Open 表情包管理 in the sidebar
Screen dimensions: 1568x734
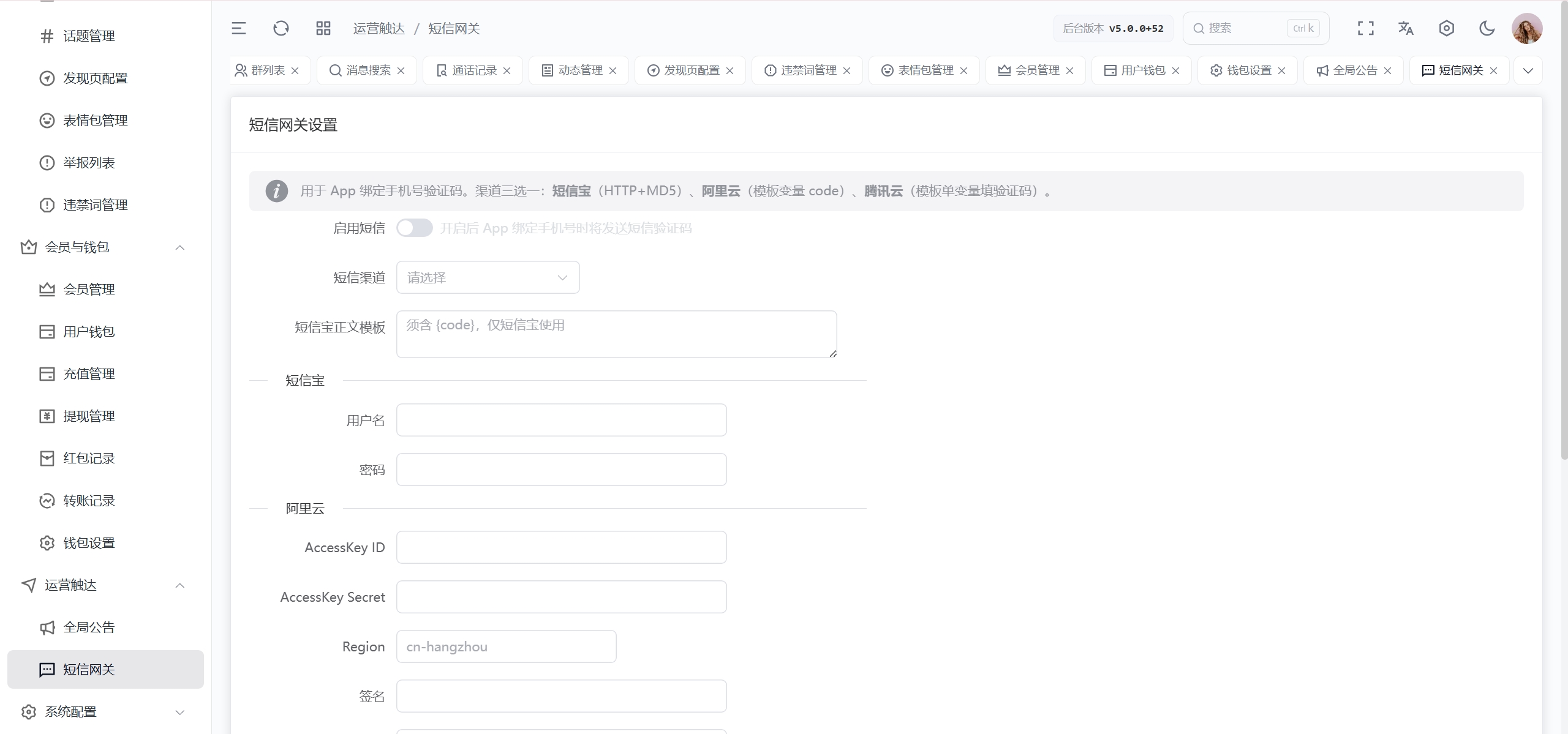[105, 121]
